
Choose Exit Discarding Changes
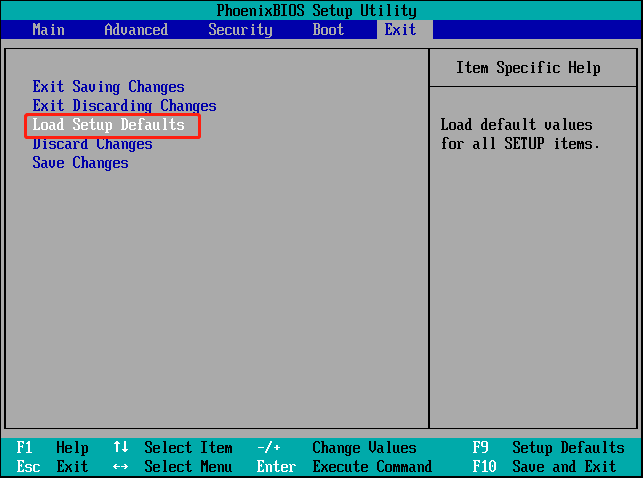124,106
